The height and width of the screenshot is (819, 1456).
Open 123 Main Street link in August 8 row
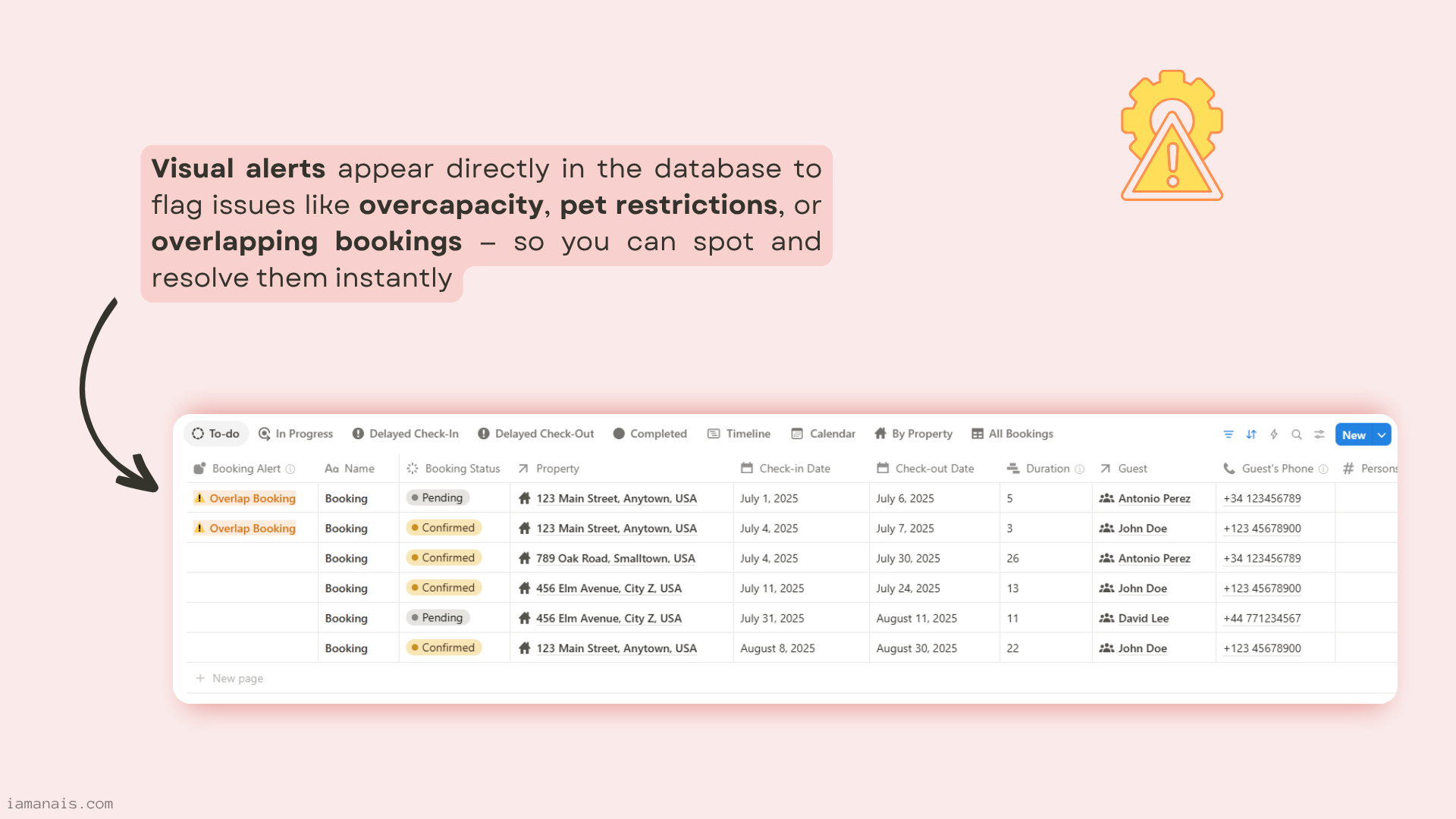[x=616, y=648]
